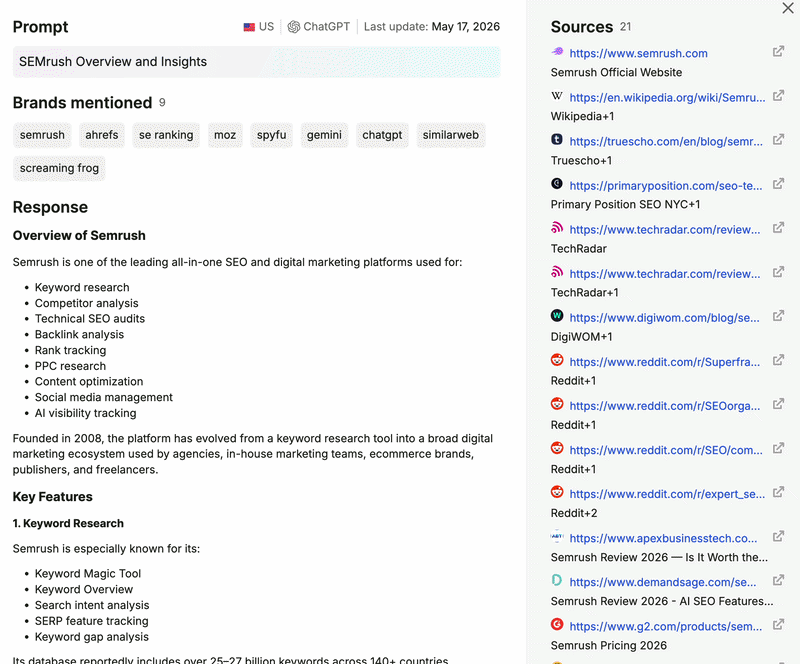Close the sources panel with X icon
This screenshot has width=800, height=664.
[788, 8]
